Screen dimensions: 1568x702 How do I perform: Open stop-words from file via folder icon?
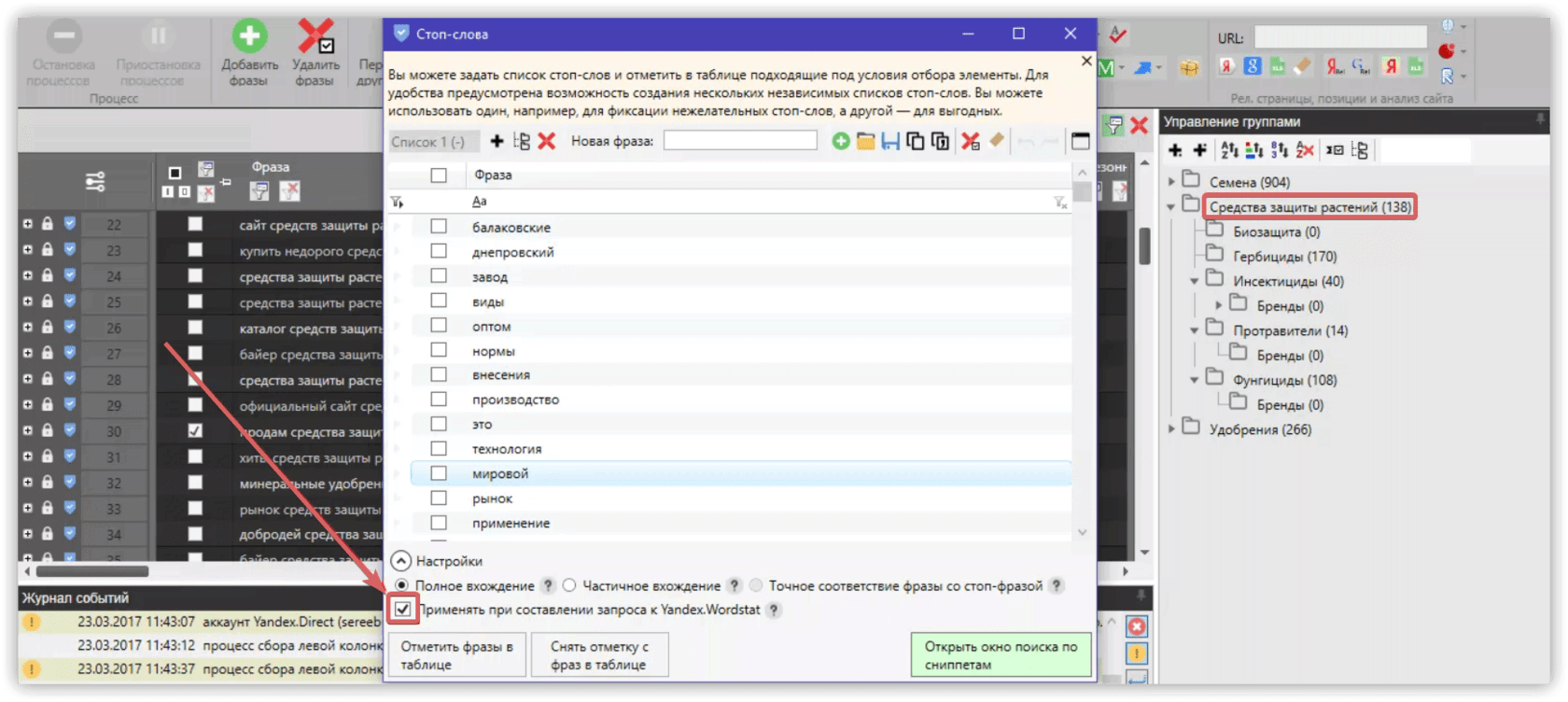pos(865,141)
